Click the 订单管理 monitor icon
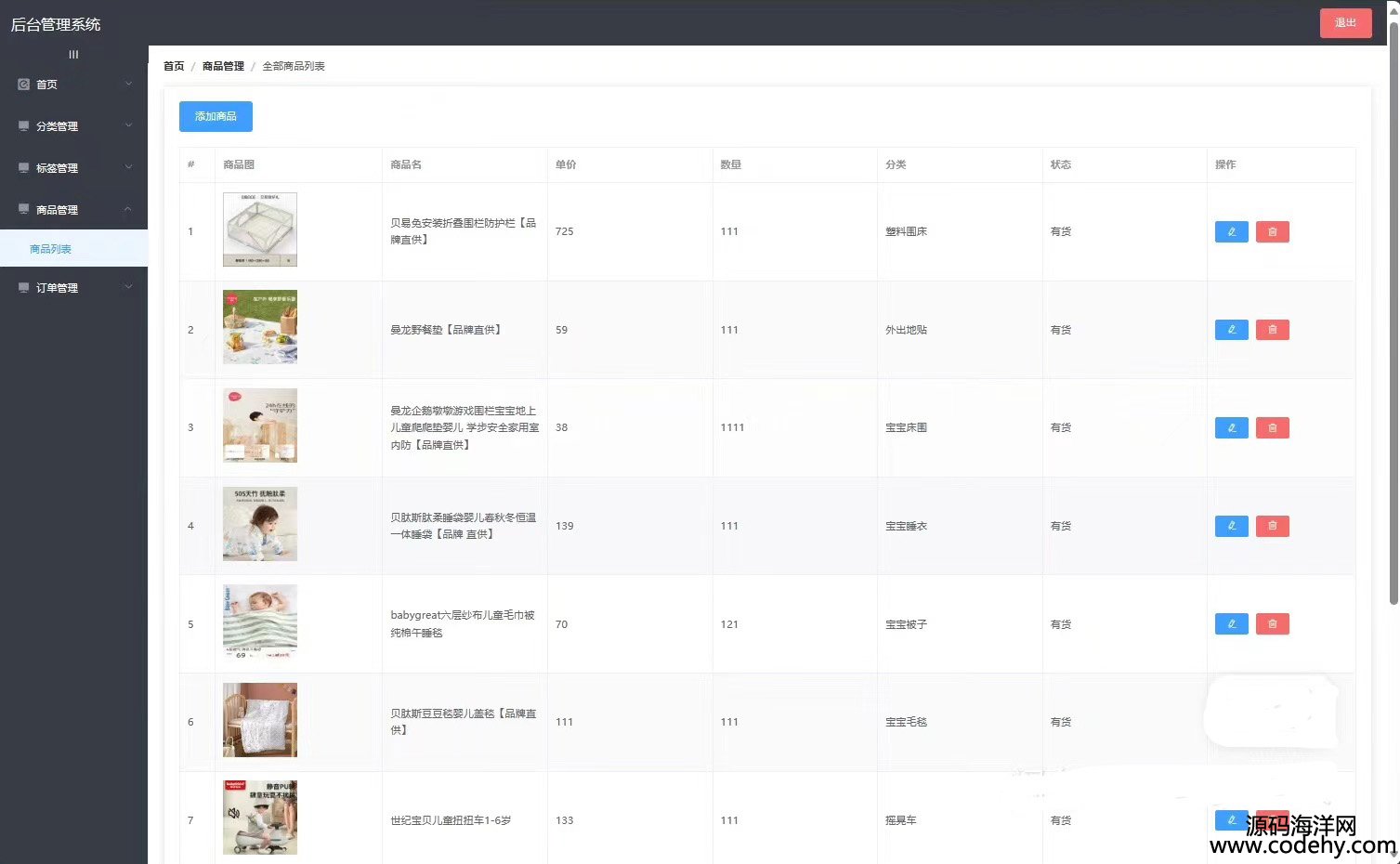This screenshot has height=864, width=1400. click(23, 288)
